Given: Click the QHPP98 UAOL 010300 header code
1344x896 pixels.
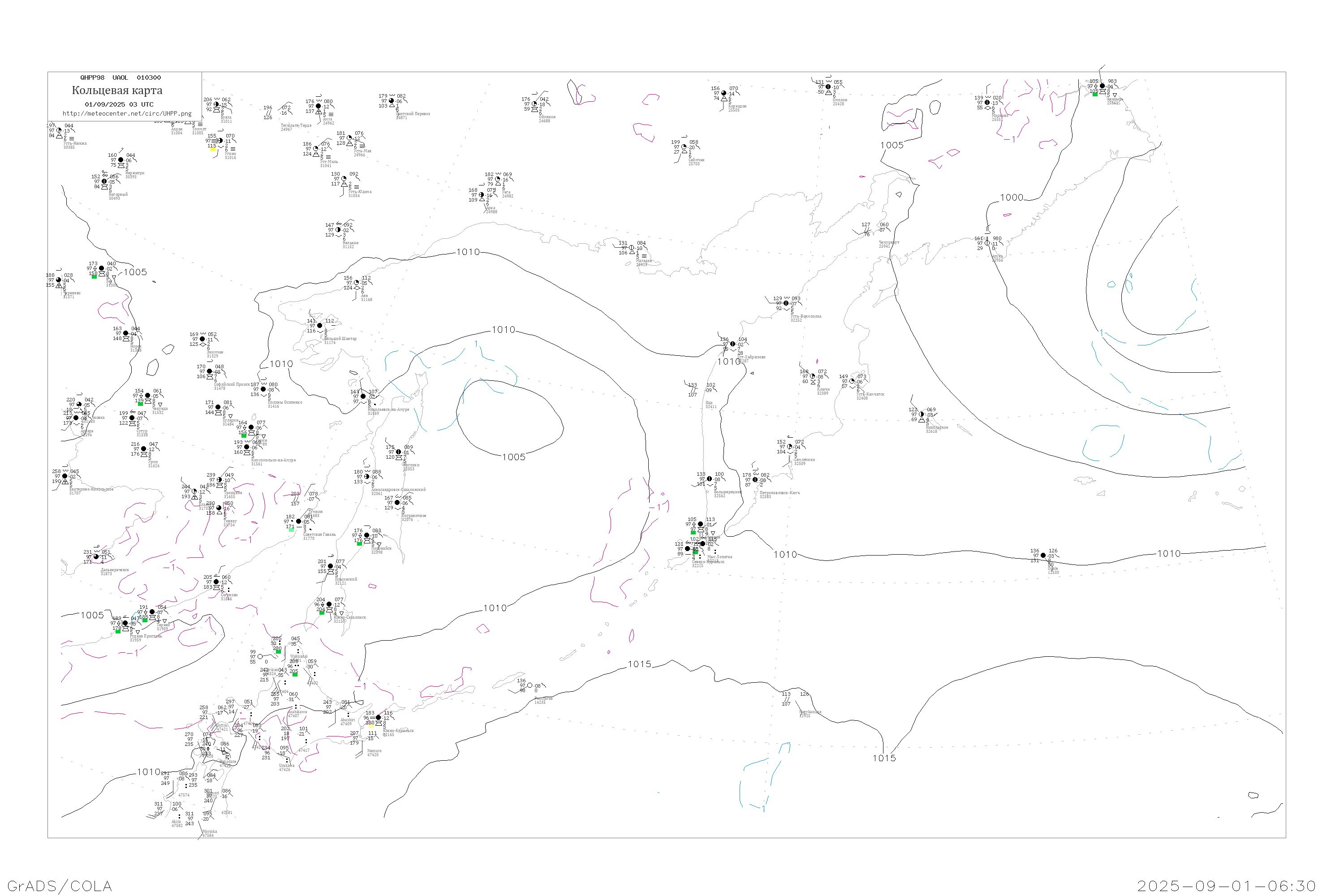Looking at the screenshot, I should point(121,78).
